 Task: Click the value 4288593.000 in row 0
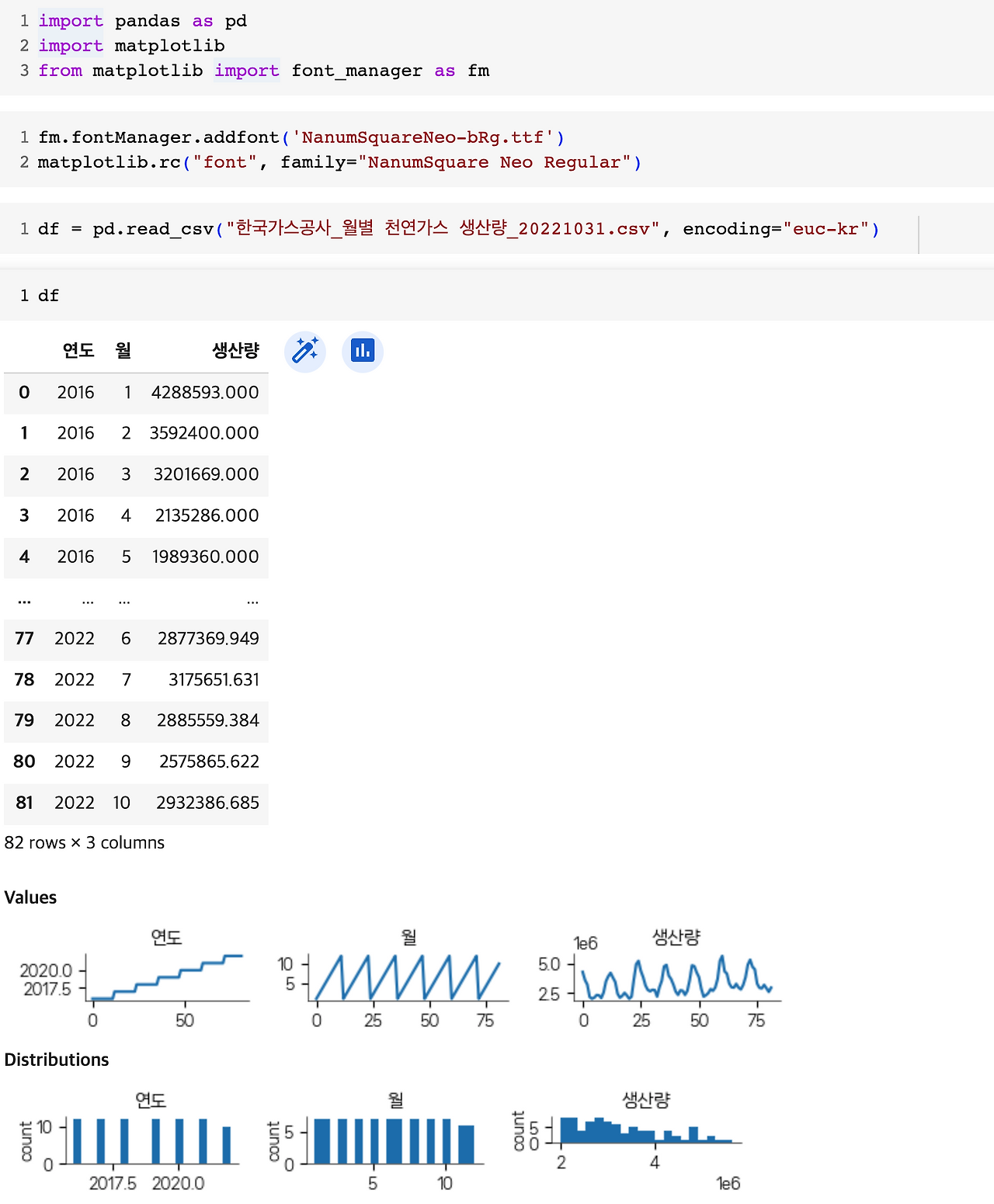[x=205, y=393]
